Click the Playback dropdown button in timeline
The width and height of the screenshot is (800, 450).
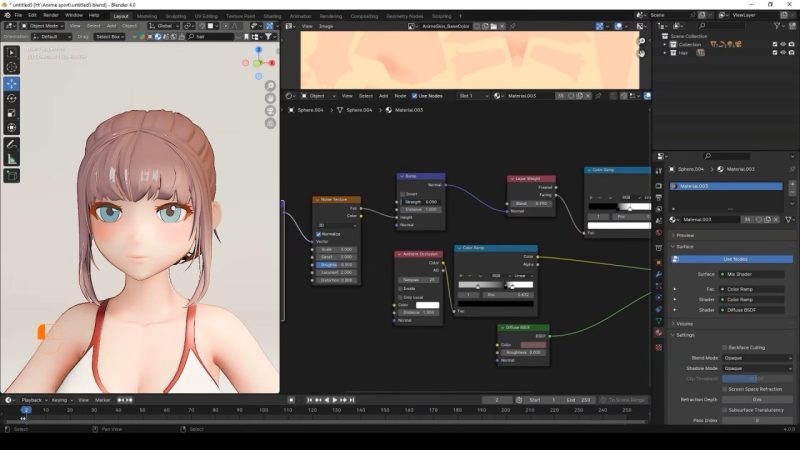[x=34, y=400]
